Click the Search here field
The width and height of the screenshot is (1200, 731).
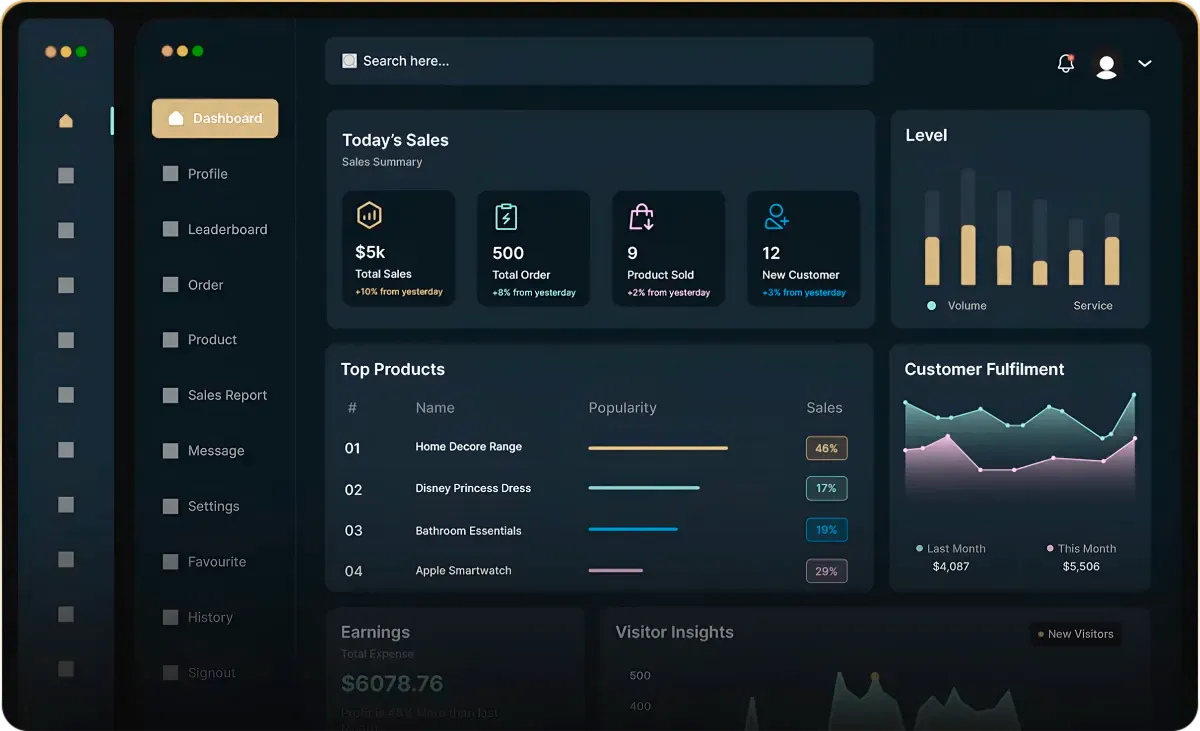point(599,61)
